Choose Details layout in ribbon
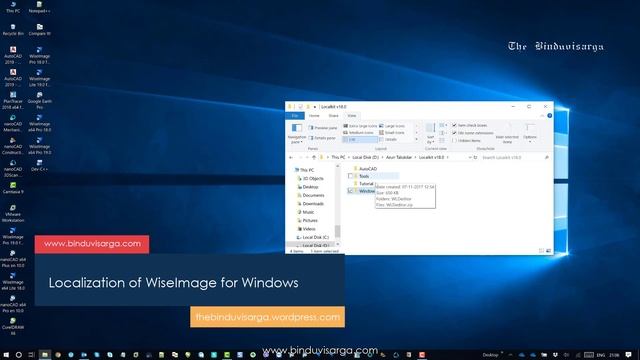The width and height of the screenshot is (640, 360). pos(388,140)
